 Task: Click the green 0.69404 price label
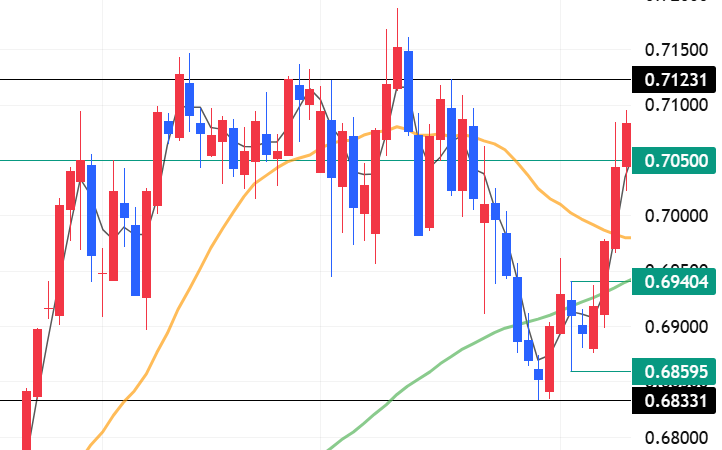click(676, 281)
